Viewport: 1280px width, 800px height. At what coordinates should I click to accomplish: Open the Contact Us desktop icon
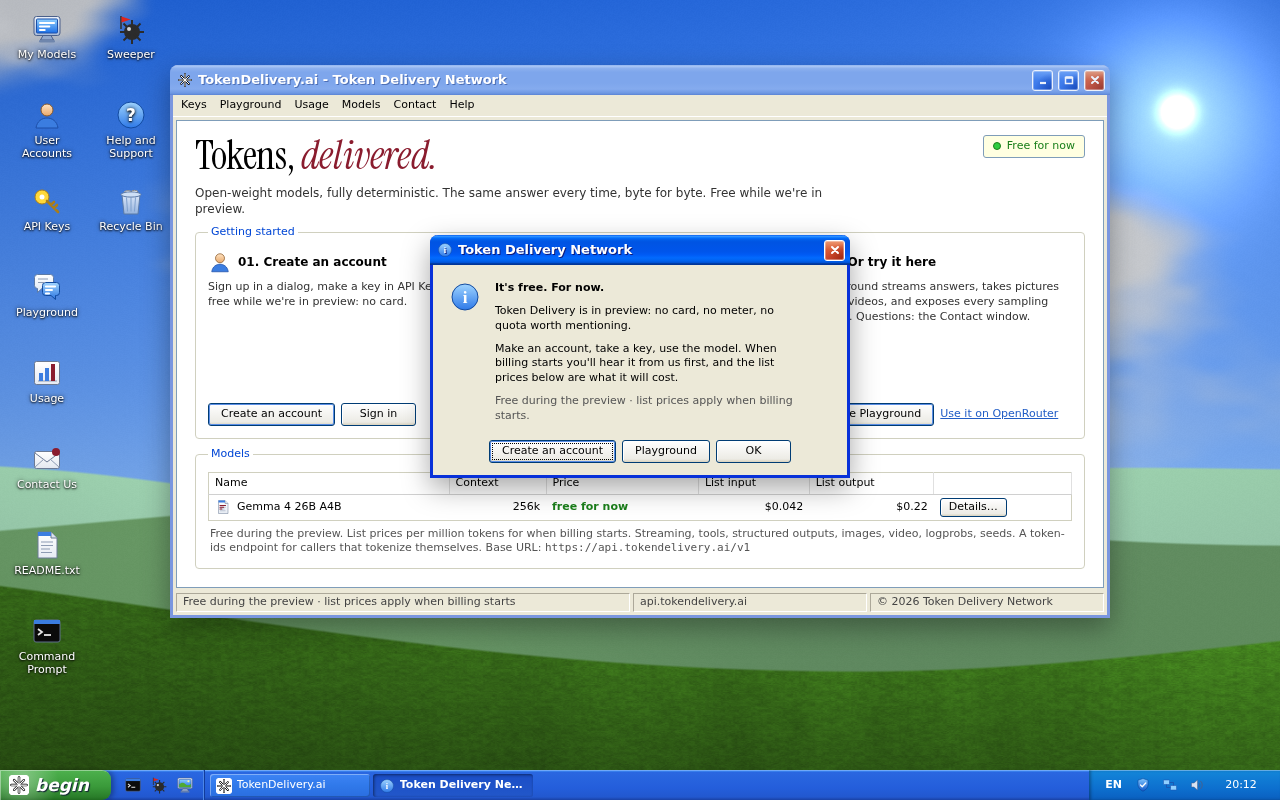tap(47, 467)
